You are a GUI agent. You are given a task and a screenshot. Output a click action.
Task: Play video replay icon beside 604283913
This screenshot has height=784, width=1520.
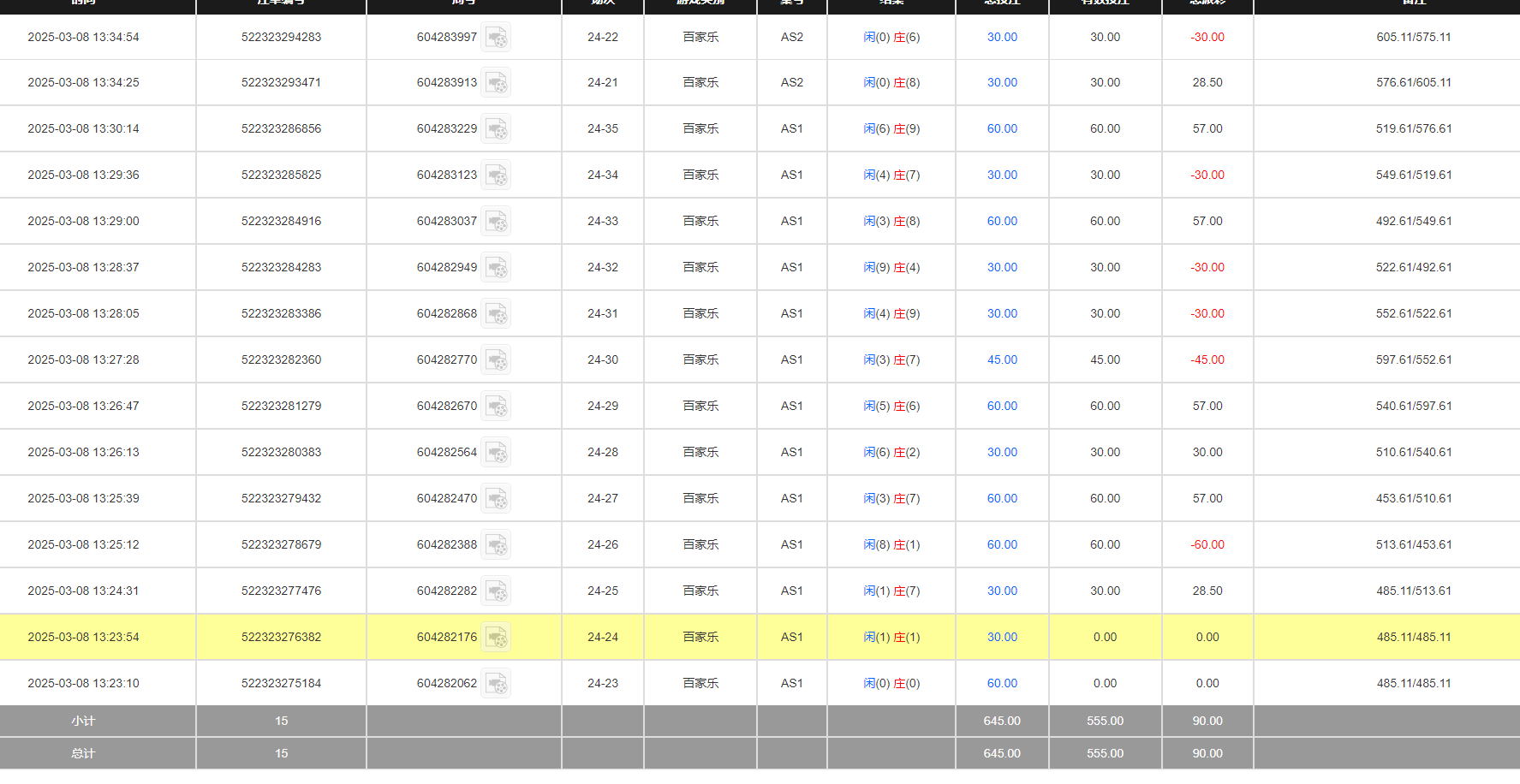tap(496, 83)
